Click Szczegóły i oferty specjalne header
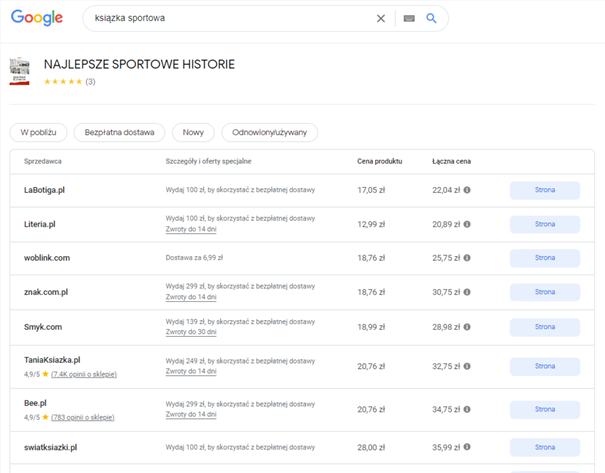Viewport: 605px width, 473px height. [x=208, y=161]
